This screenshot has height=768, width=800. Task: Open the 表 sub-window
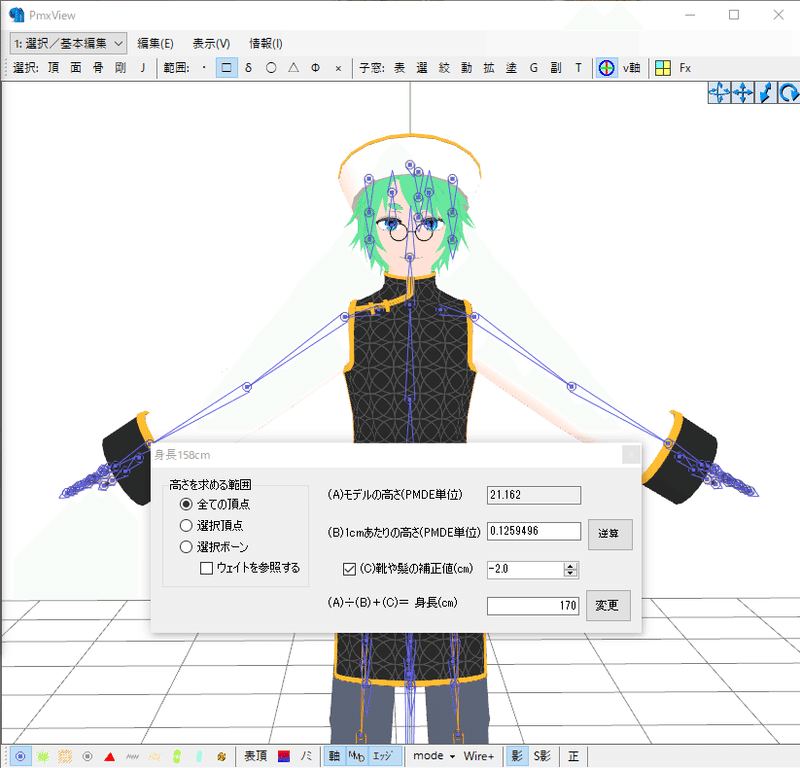(x=399, y=68)
